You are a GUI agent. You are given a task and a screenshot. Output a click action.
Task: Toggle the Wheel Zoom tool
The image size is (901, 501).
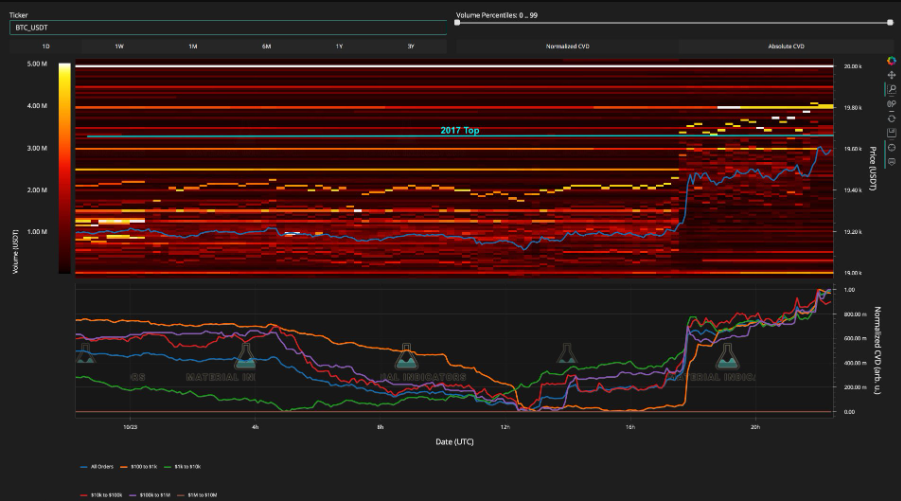pos(891,104)
